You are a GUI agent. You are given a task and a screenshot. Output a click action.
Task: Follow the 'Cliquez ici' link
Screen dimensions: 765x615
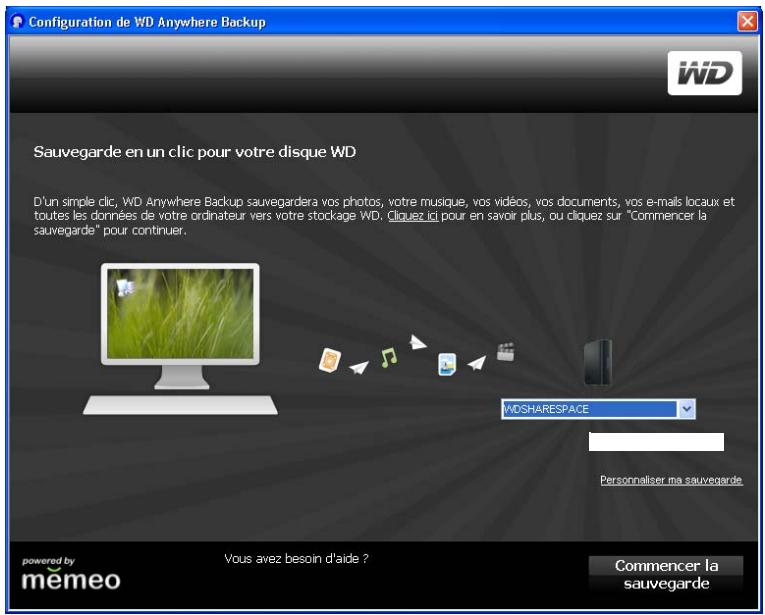click(413, 216)
